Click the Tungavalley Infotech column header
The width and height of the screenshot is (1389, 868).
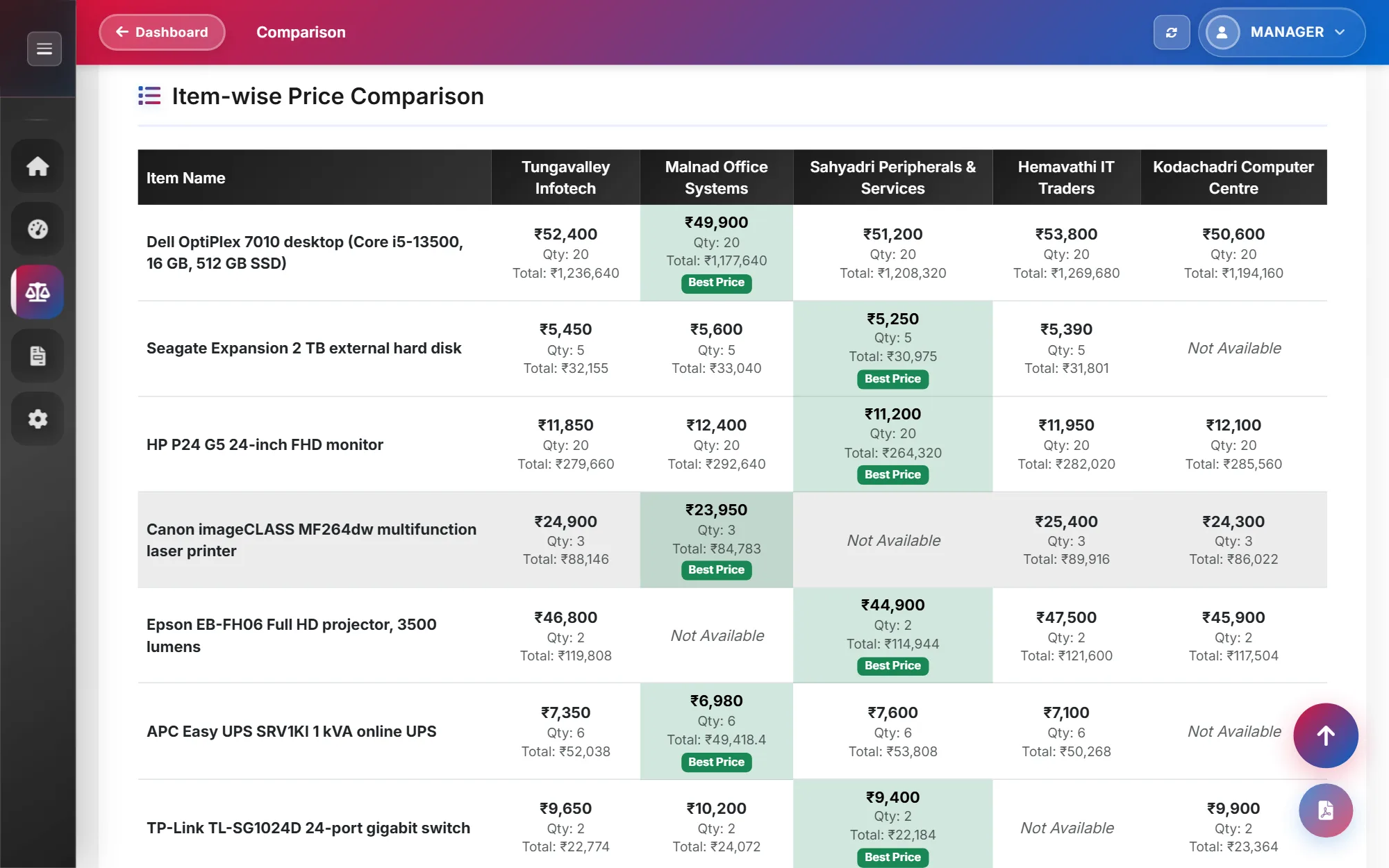[565, 178]
